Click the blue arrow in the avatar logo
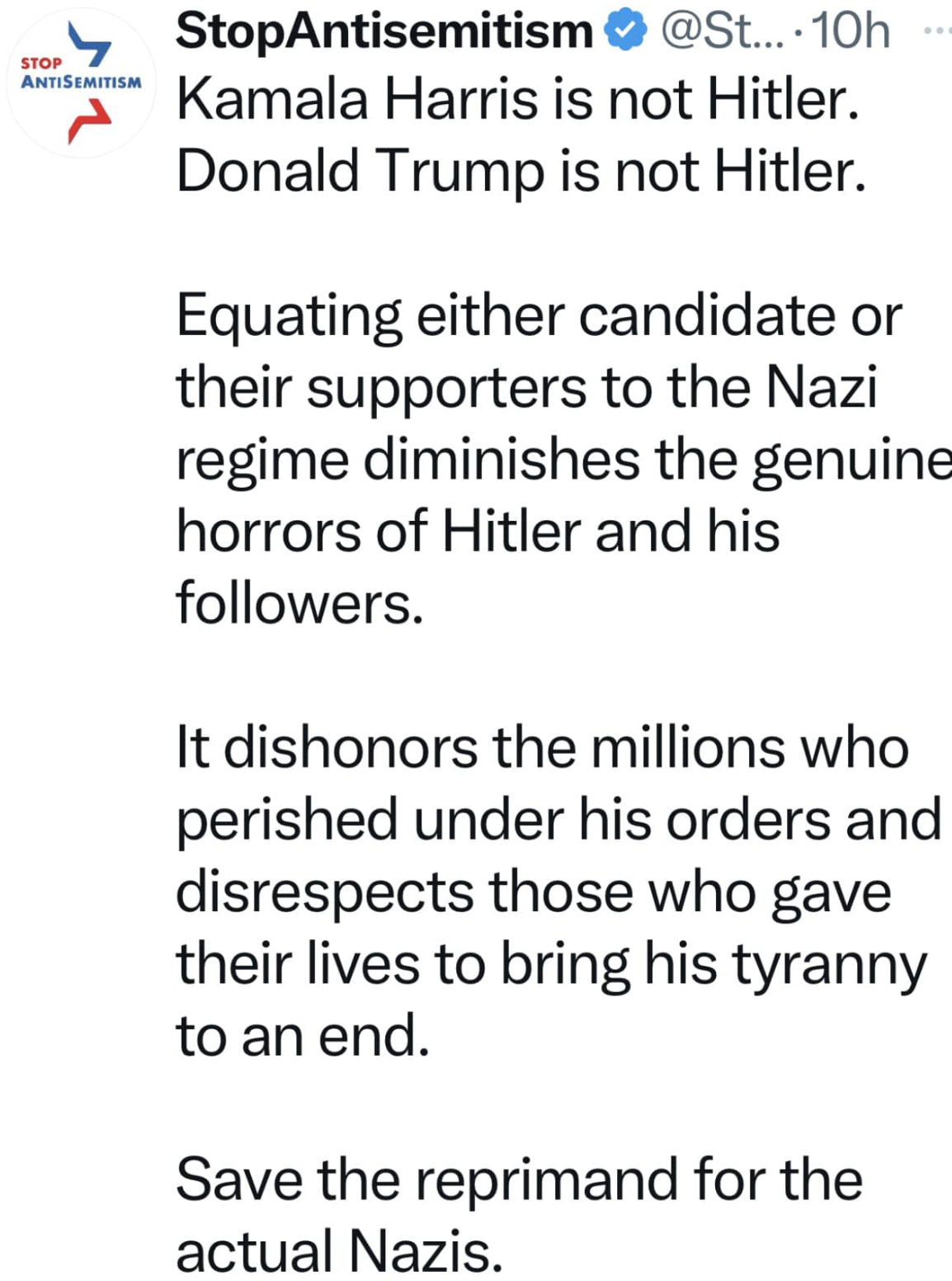This screenshot has width=952, height=1281. tap(90, 44)
